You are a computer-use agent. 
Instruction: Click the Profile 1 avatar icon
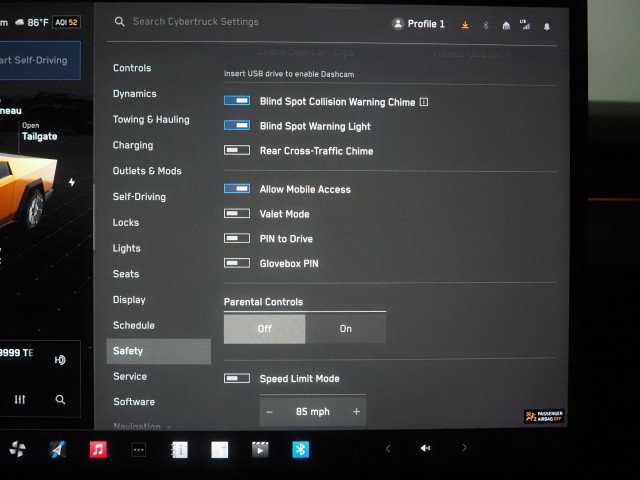click(x=398, y=24)
